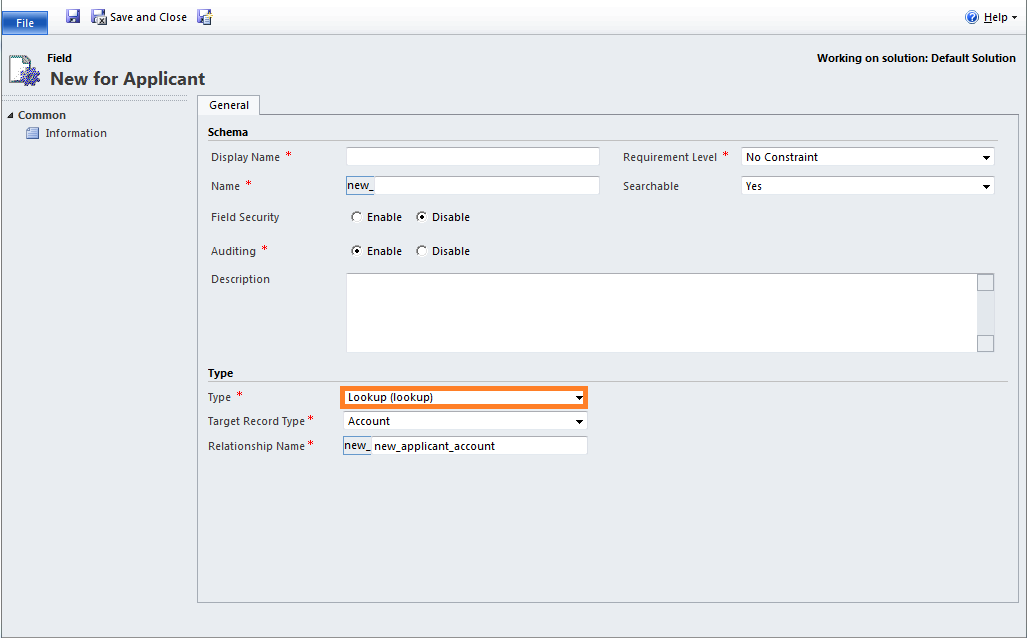The image size is (1027, 640).
Task: Select Disable for Auditing
Action: [422, 251]
